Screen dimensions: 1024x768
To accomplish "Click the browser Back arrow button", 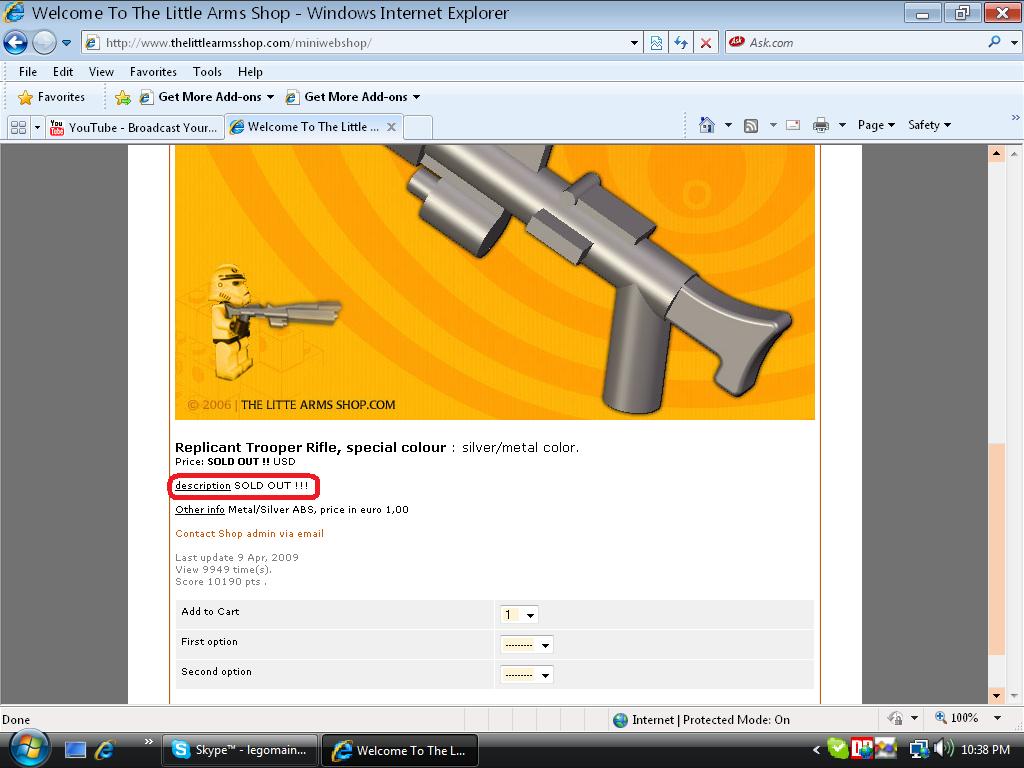I will [x=16, y=43].
